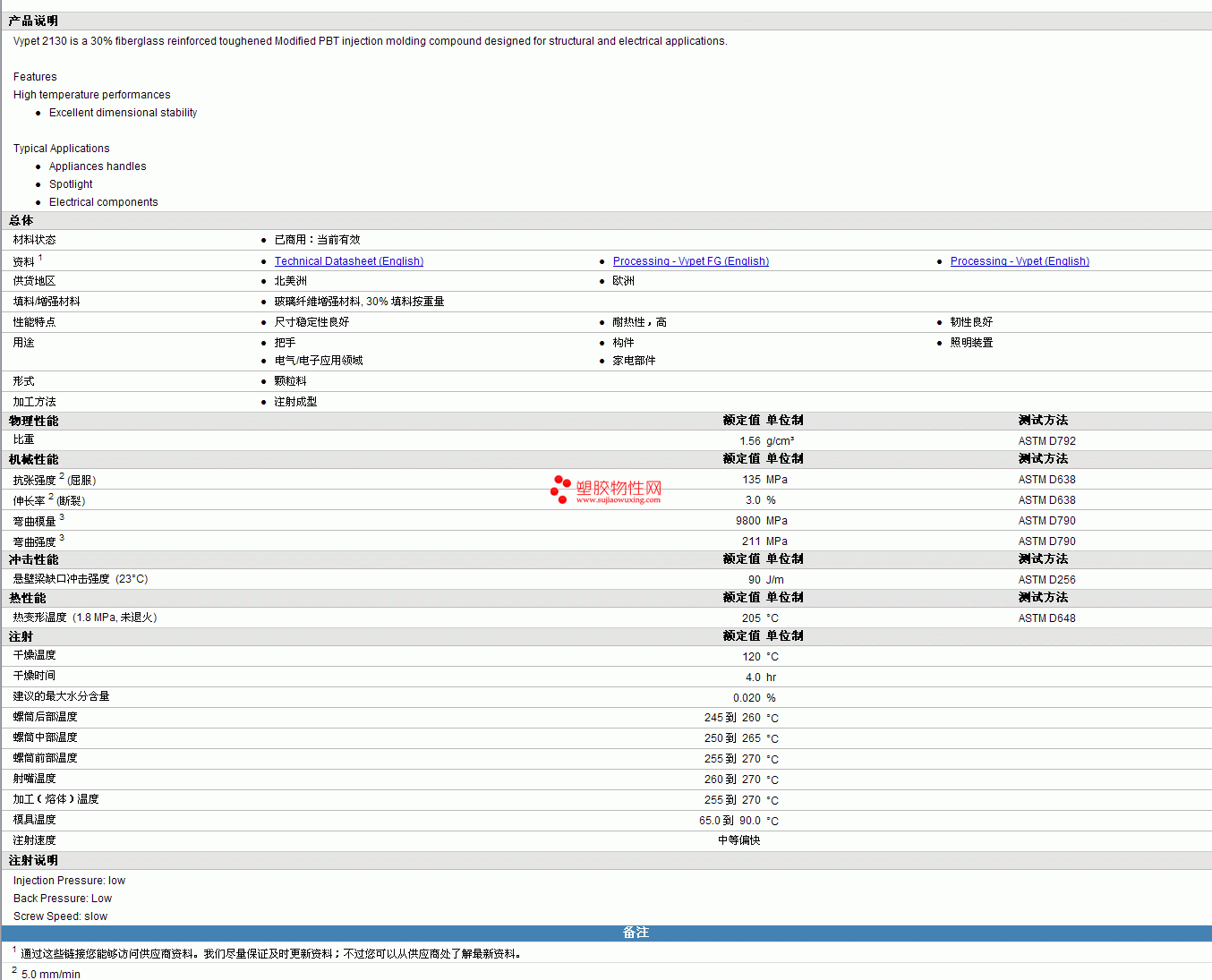The width and height of the screenshot is (1212, 980).
Task: Click the 注射说明 section header
Action: [x=34, y=860]
